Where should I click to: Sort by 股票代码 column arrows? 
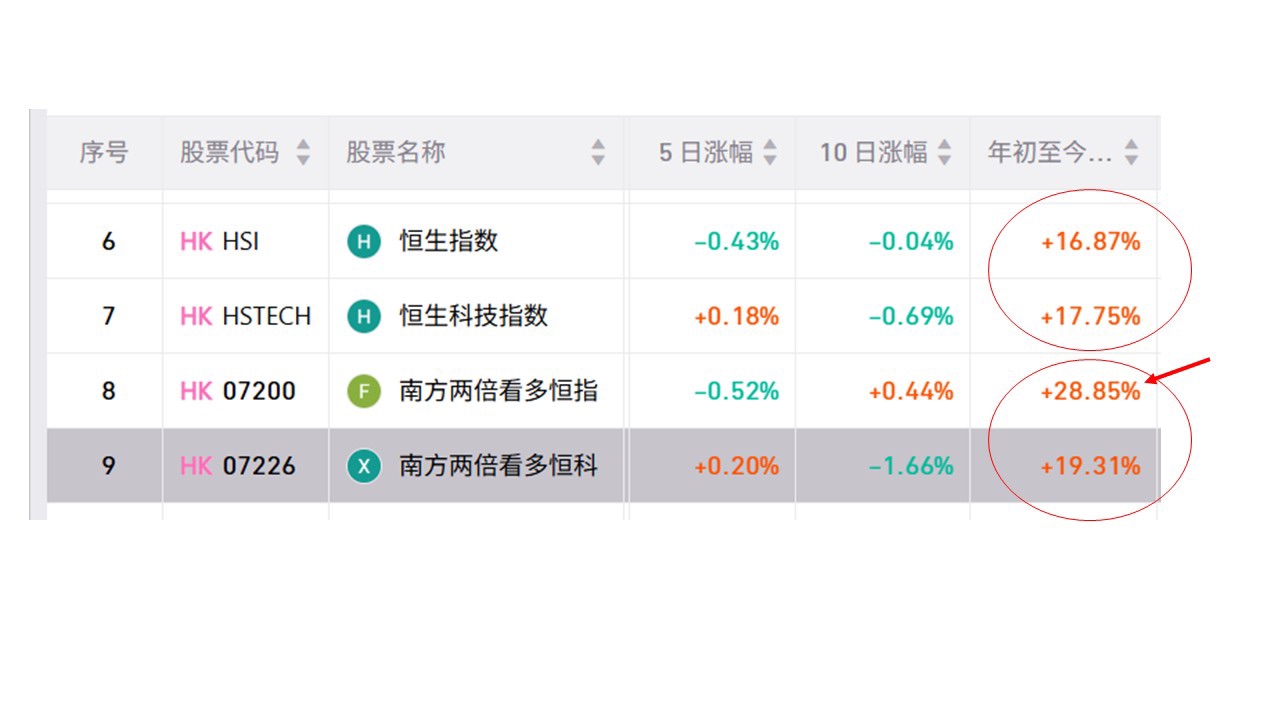click(x=303, y=153)
